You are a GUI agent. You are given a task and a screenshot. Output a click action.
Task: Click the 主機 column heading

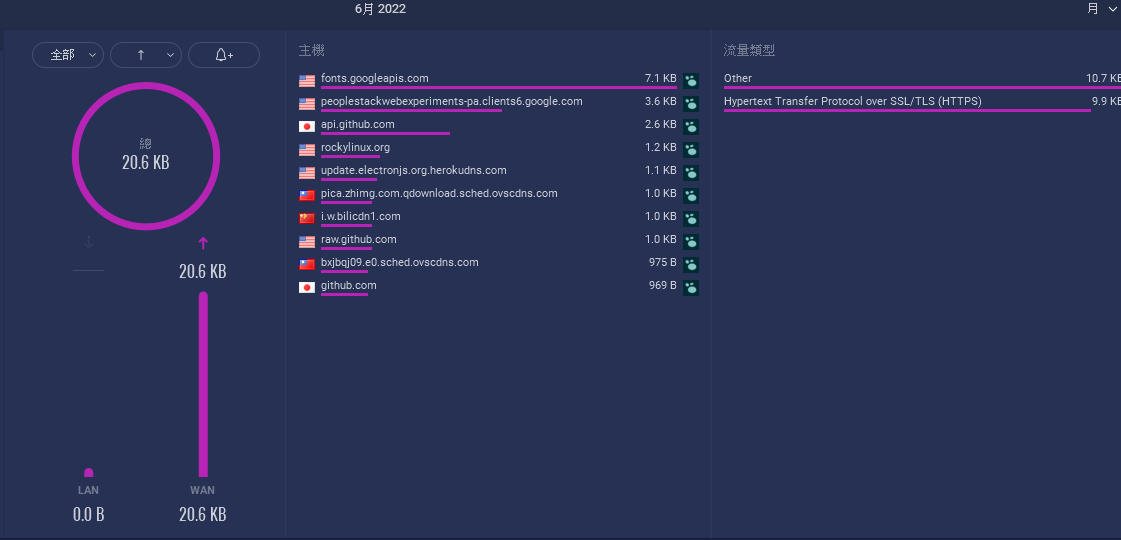click(312, 50)
